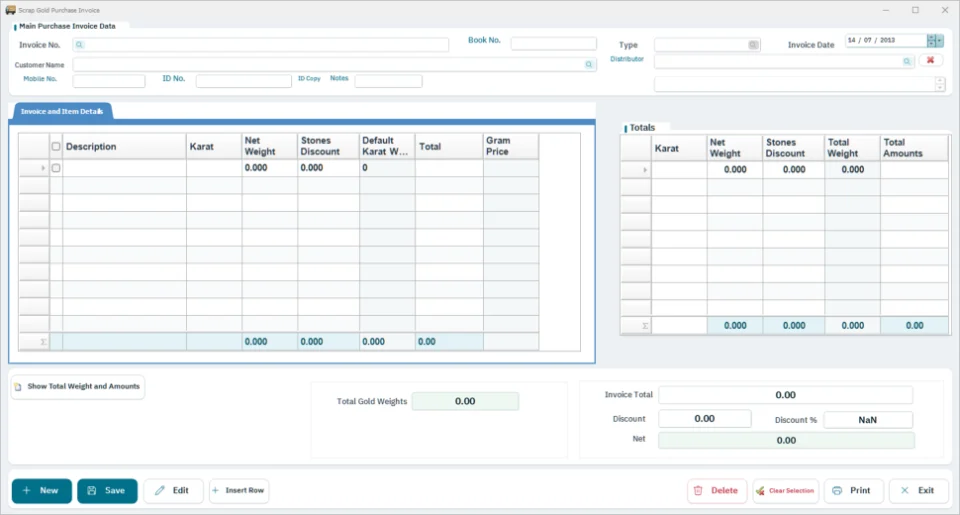Click the first row arrow indicator in Totals grid
Image resolution: width=960 pixels, height=515 pixels.
click(x=645, y=170)
